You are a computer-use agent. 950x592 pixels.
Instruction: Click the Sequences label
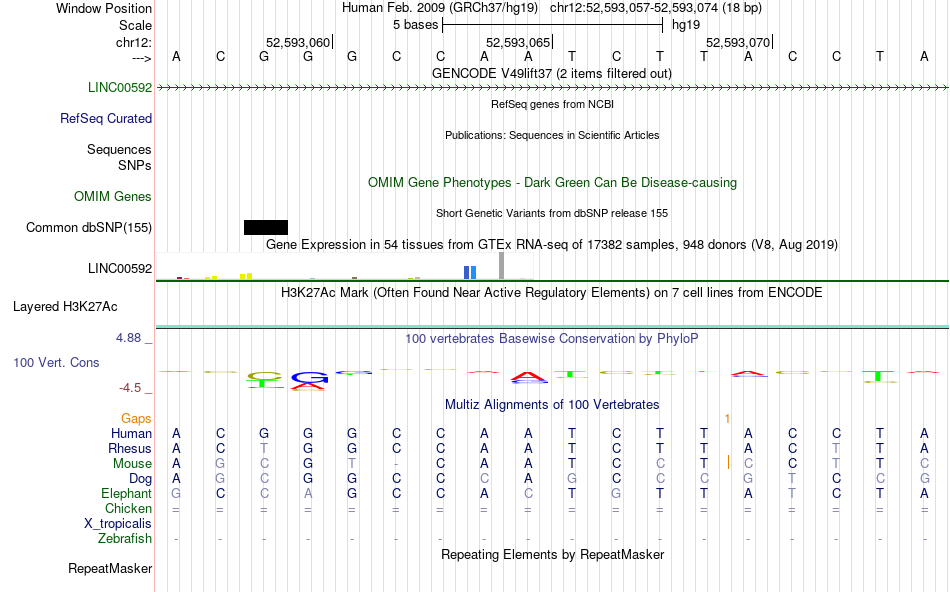point(119,149)
